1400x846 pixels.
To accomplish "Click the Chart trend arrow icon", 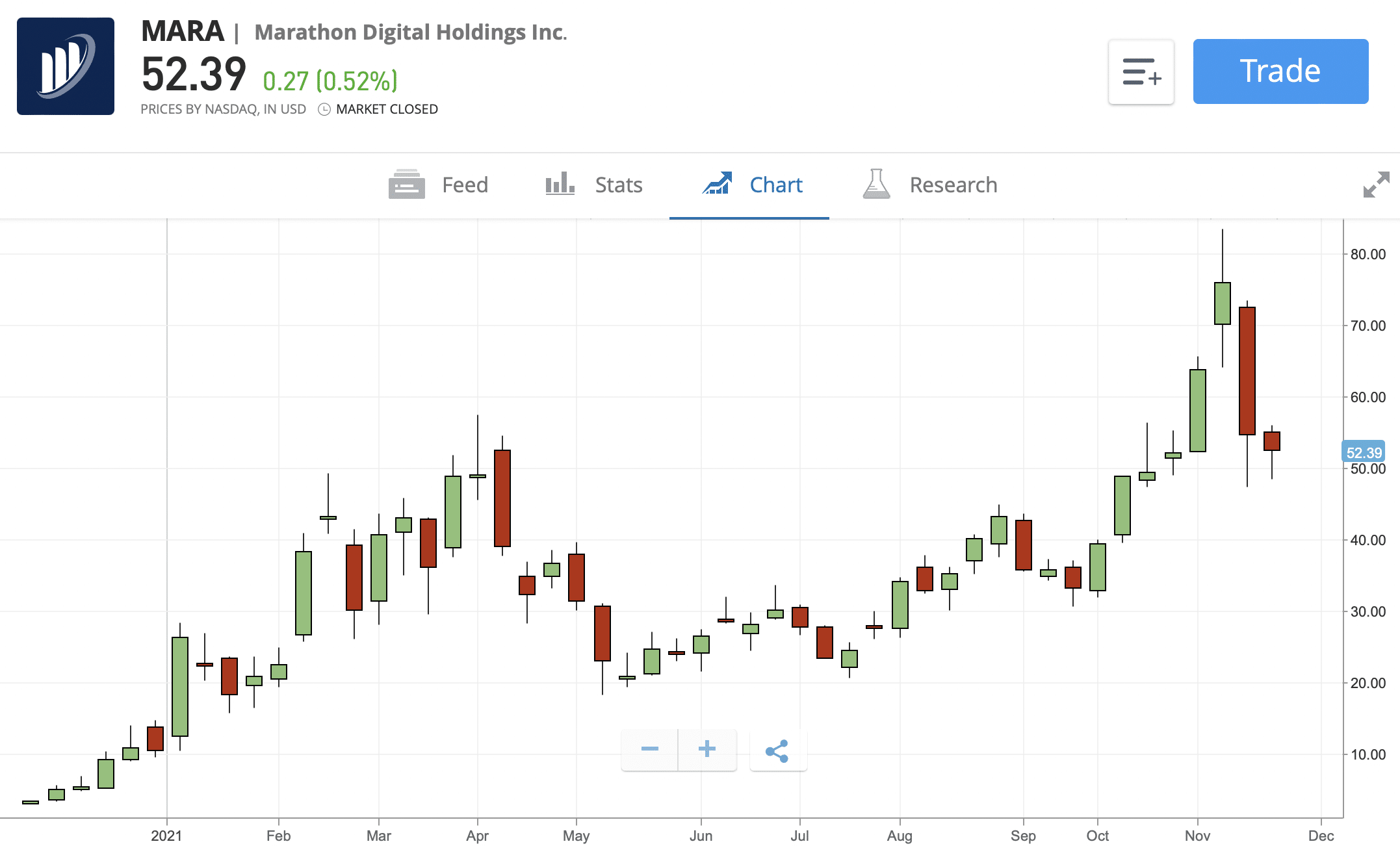I will (x=718, y=183).
